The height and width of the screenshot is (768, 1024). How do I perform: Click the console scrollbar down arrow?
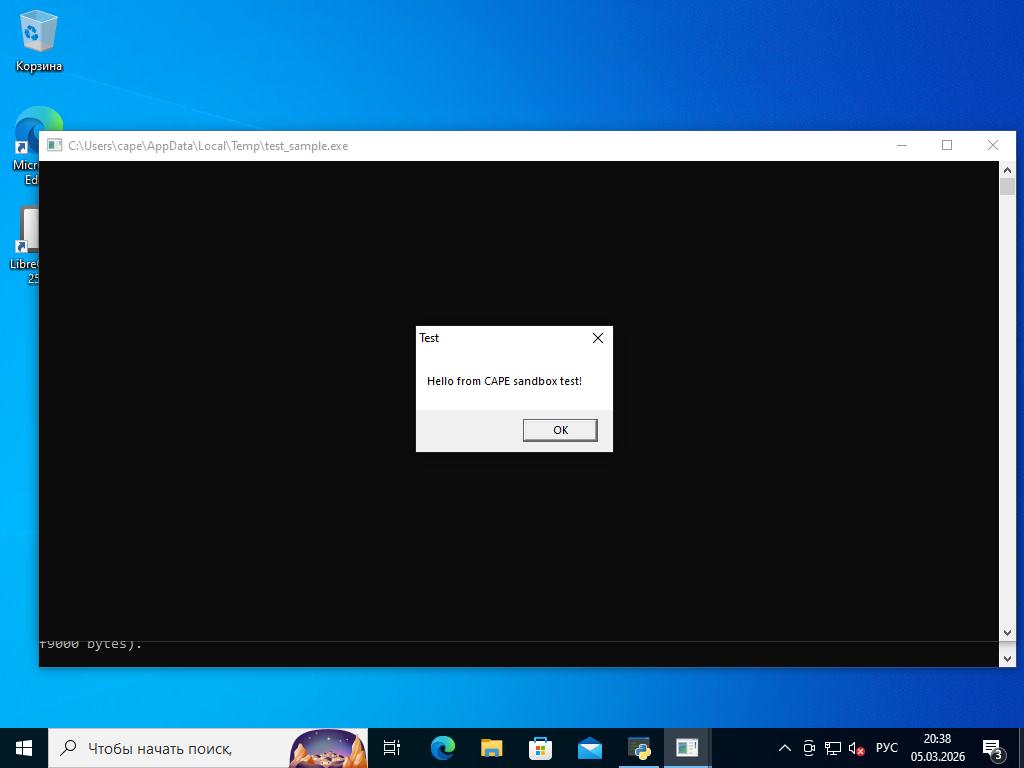(1007, 633)
